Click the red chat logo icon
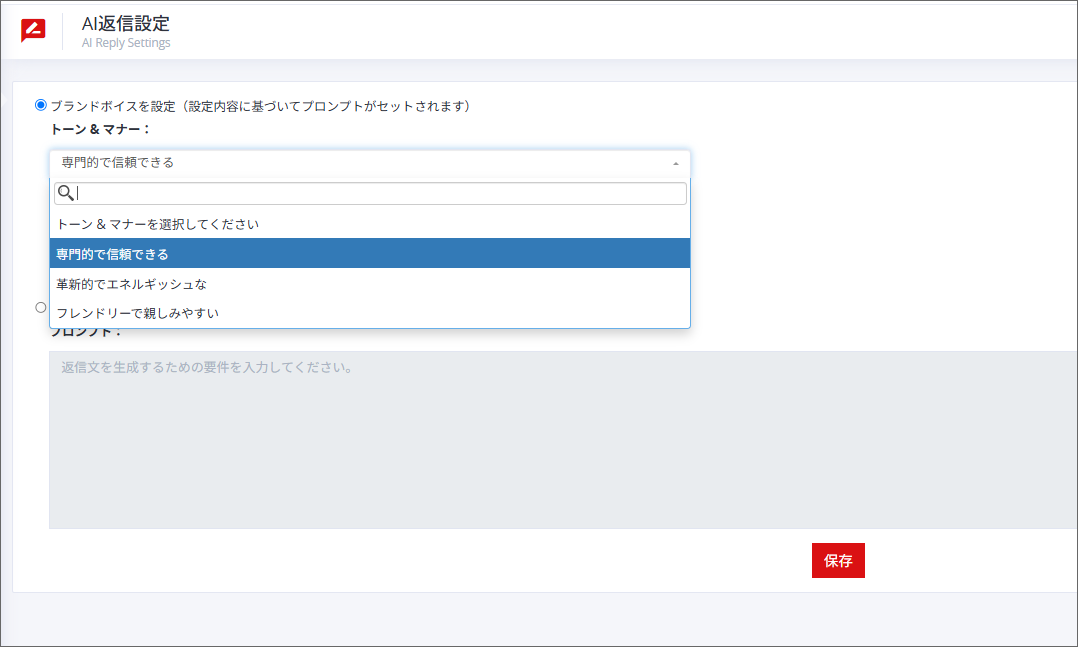The width and height of the screenshot is (1078, 647). [33, 30]
